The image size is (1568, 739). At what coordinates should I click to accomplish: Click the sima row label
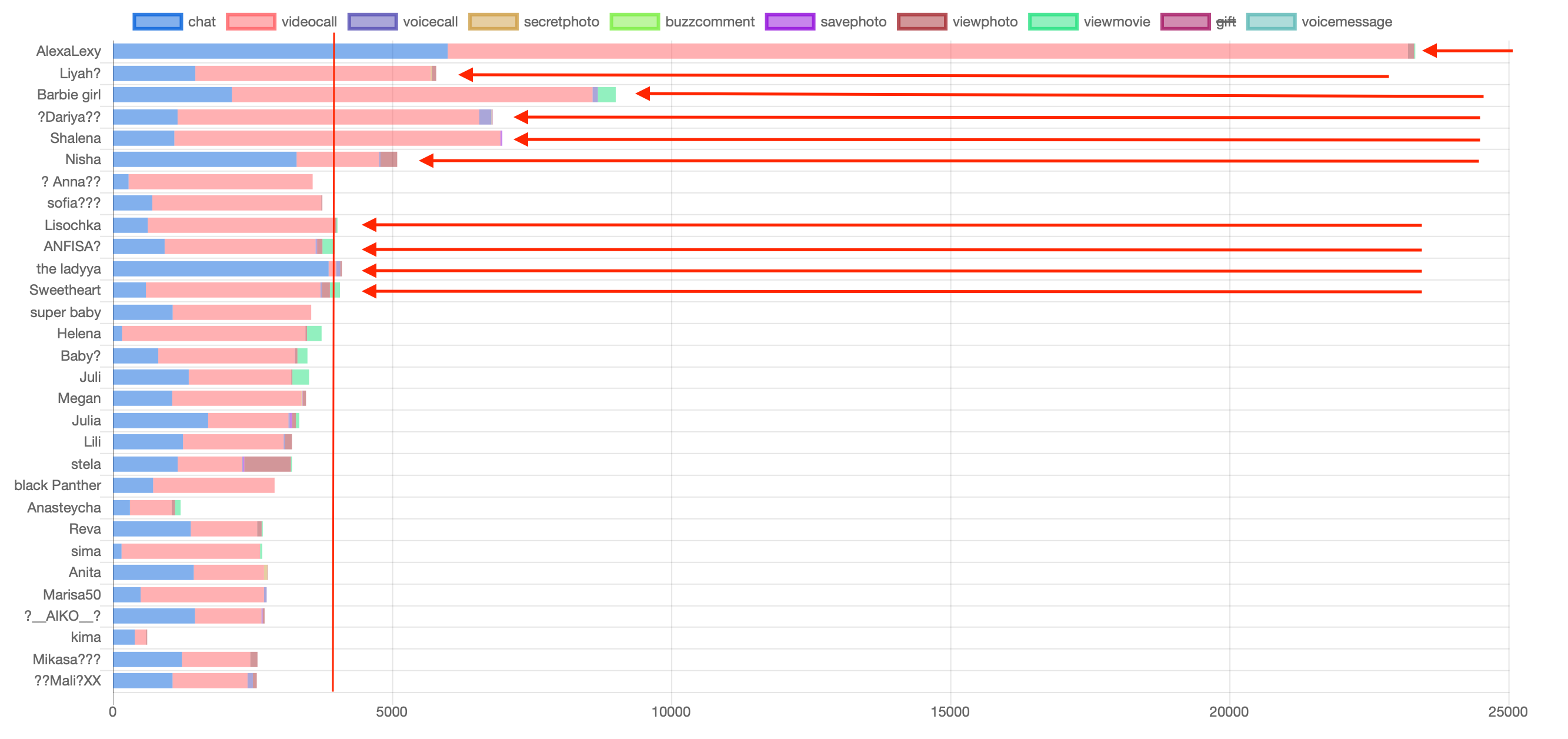click(x=86, y=551)
